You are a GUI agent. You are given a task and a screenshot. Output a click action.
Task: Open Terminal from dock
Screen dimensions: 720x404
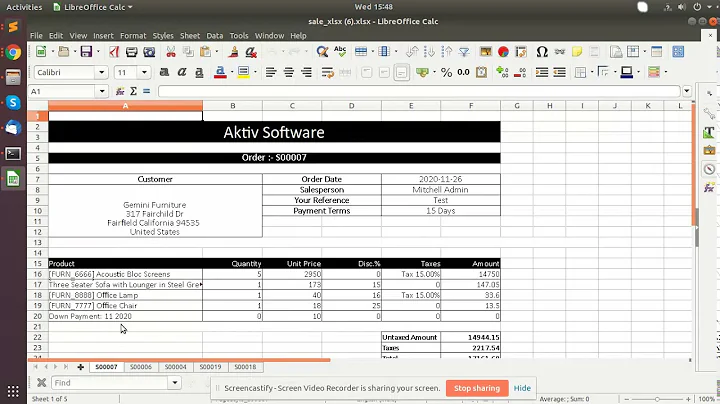13,154
